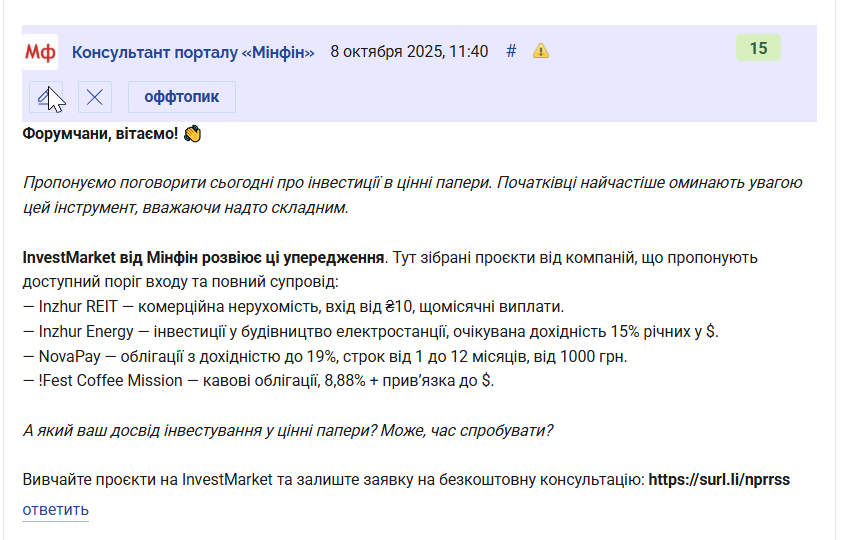This screenshot has width=843, height=540.
Task: Click the edit pencil icon
Action: click(x=46, y=97)
